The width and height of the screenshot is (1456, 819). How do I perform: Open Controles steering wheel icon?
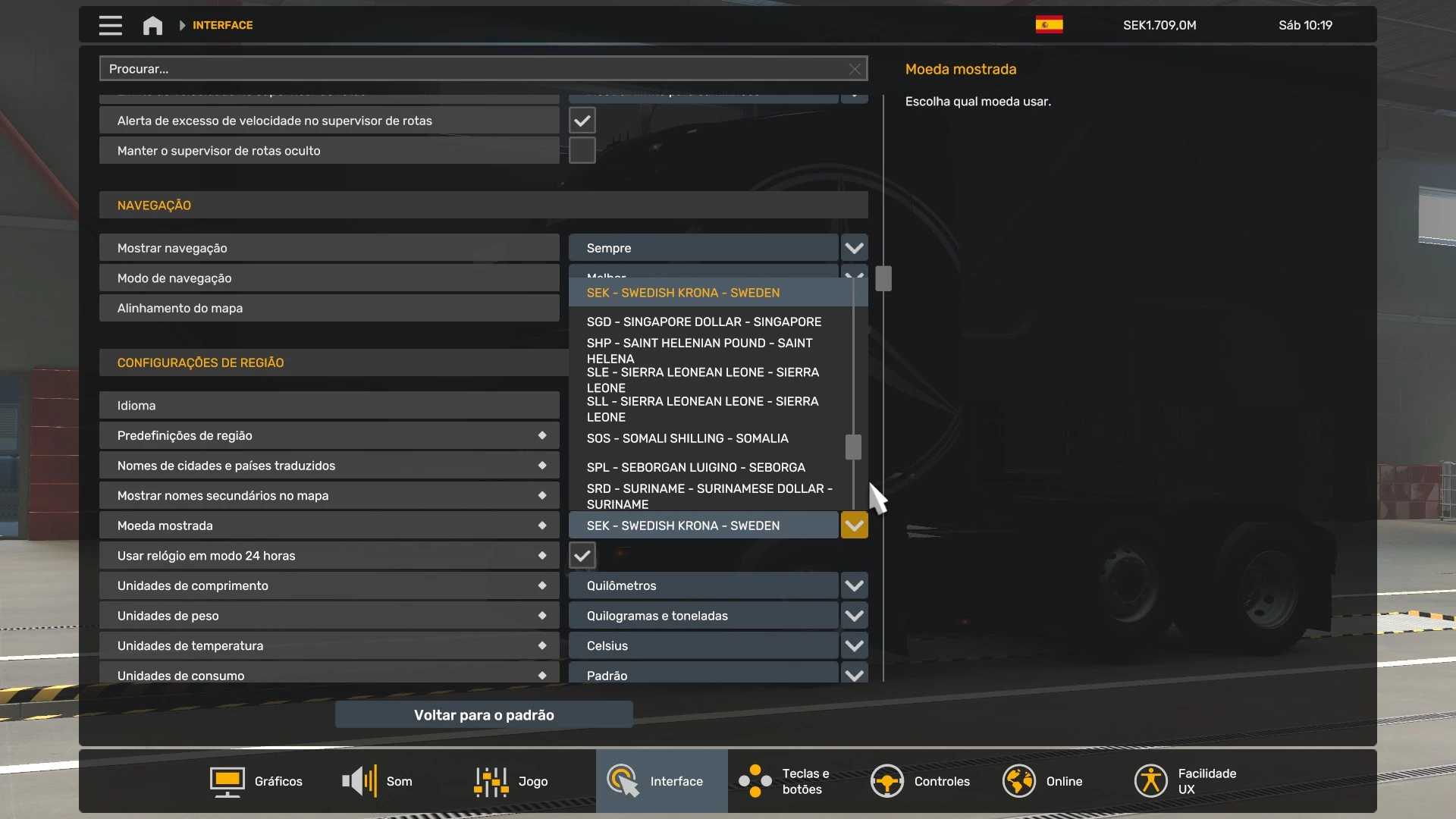[x=886, y=781]
